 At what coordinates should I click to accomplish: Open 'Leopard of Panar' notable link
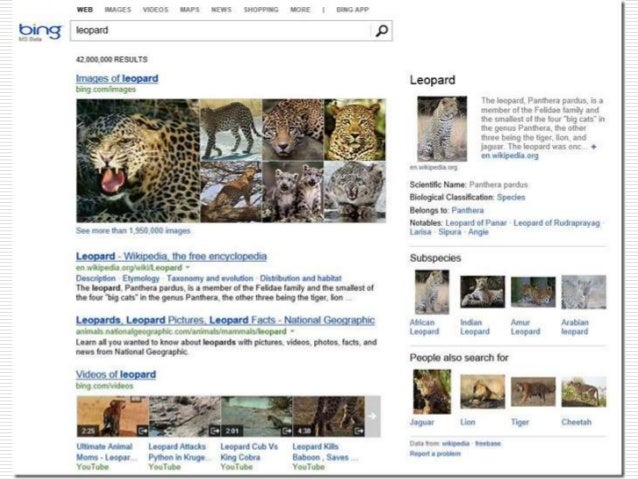[476, 223]
